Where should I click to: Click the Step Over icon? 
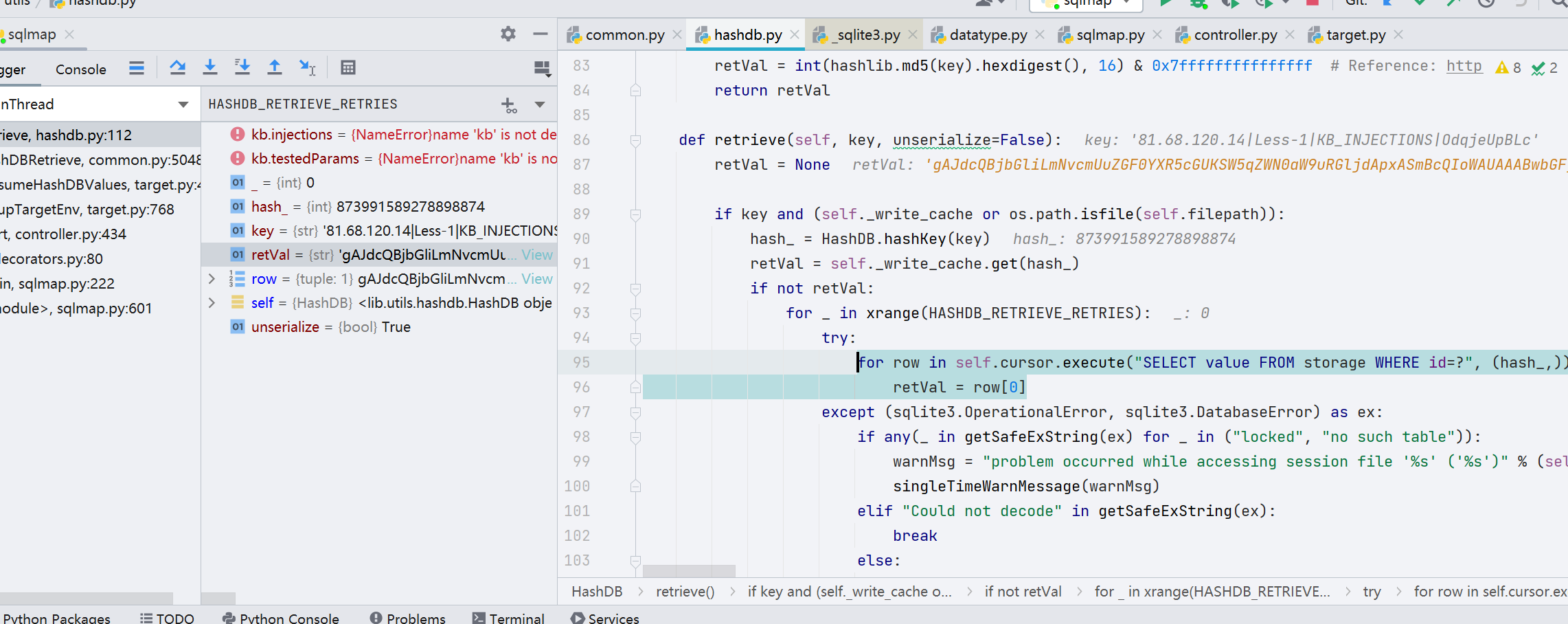tap(178, 67)
